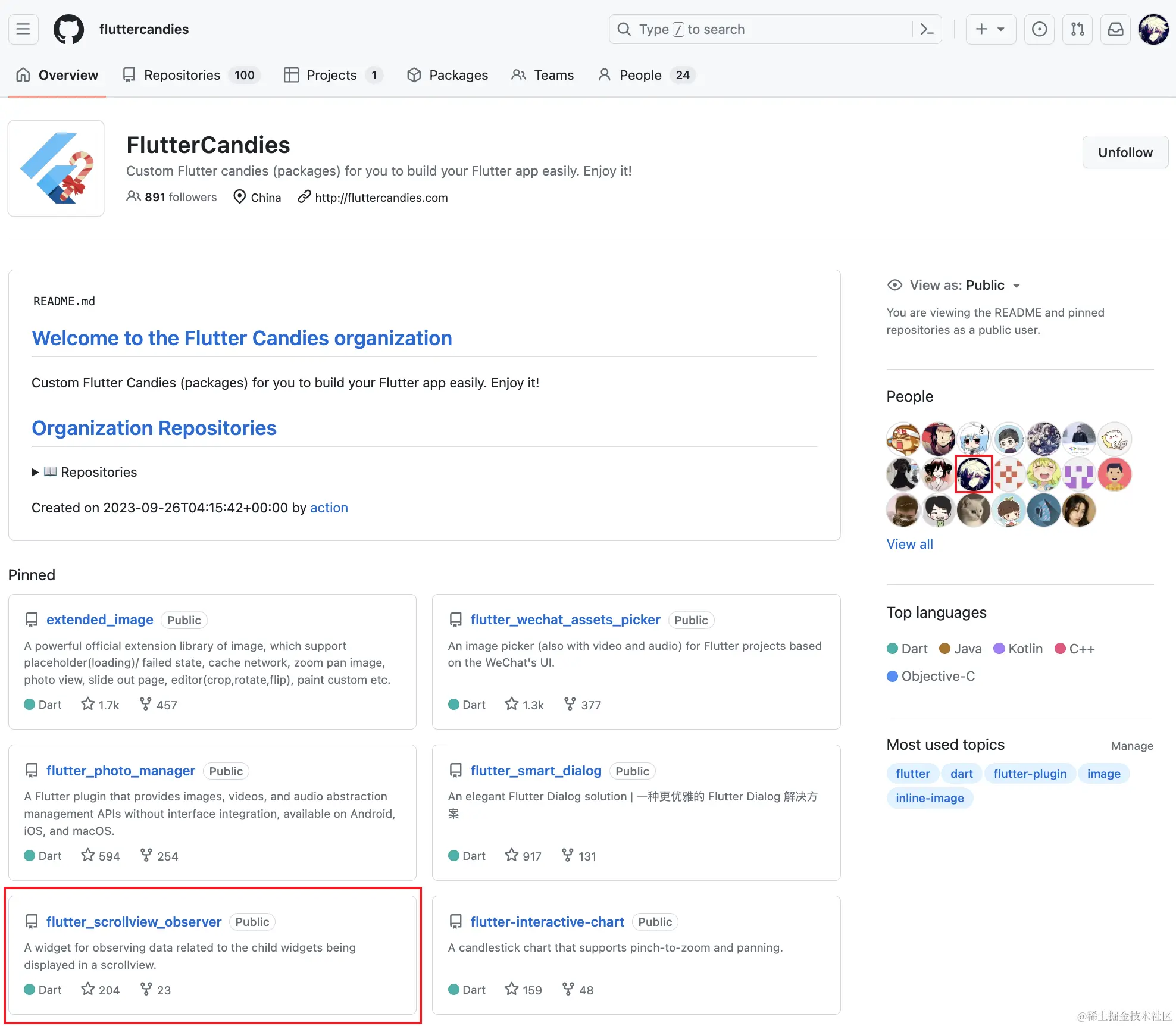Click the 891 followers people icon
Viewport: 1176px width, 1026px height.
tap(133, 196)
